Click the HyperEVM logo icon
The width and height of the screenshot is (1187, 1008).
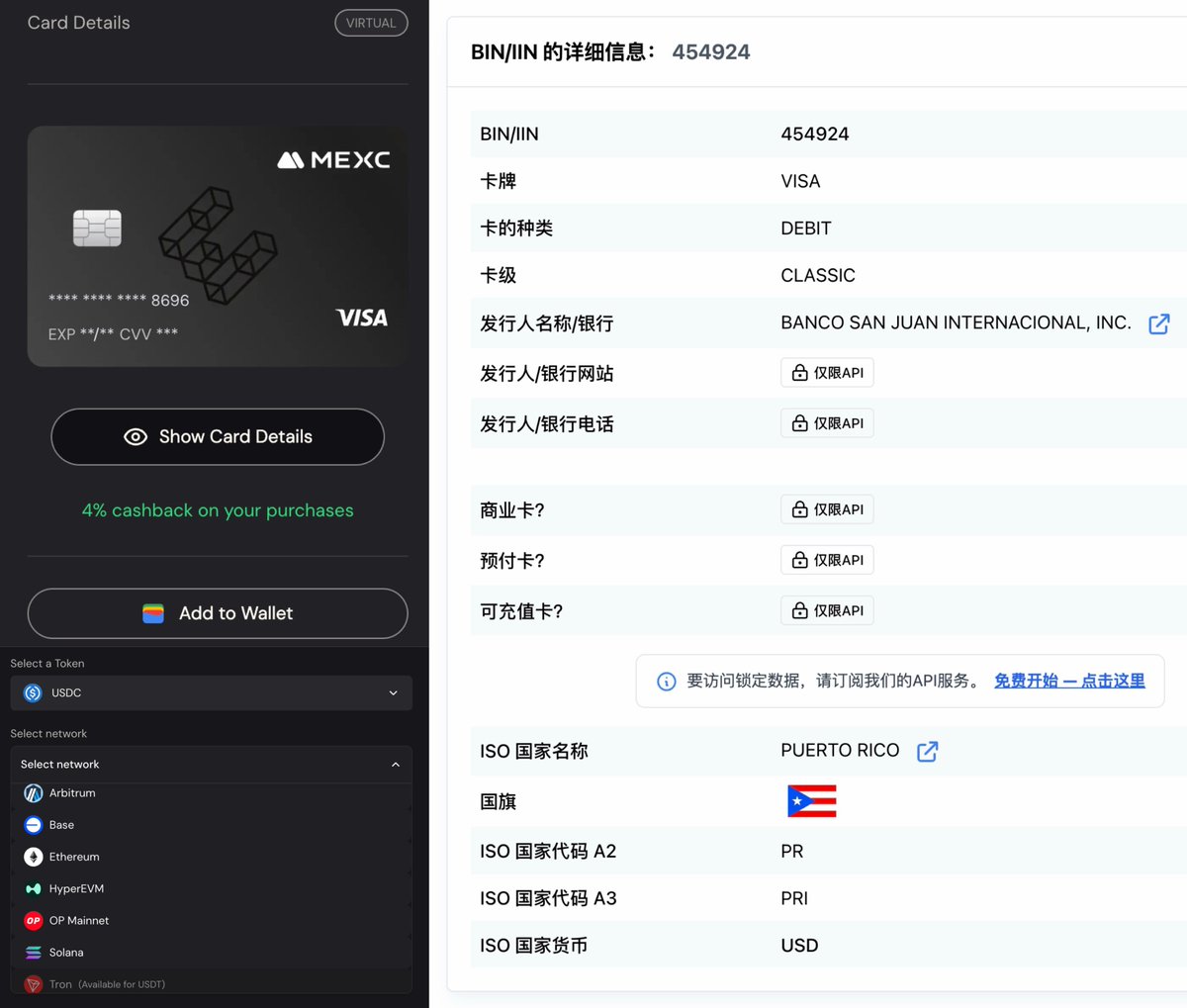point(34,888)
